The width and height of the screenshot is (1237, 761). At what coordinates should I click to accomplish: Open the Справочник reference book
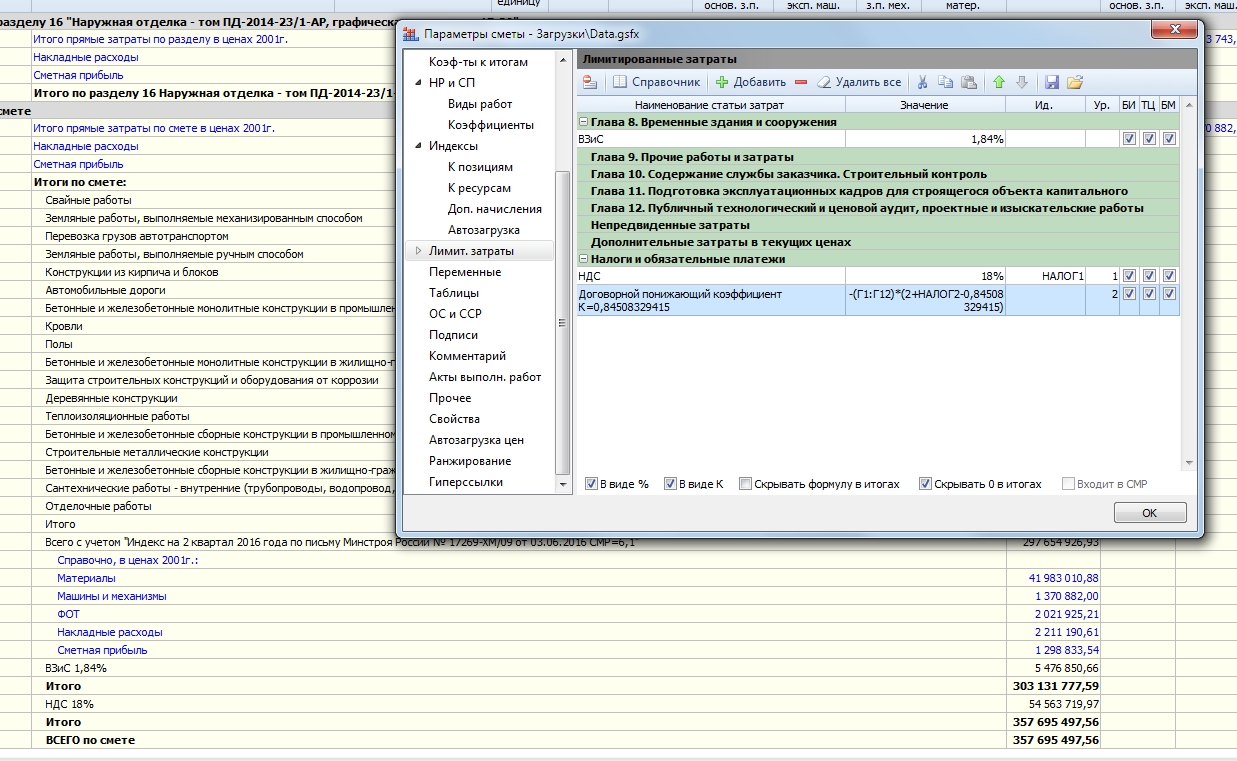coord(657,83)
